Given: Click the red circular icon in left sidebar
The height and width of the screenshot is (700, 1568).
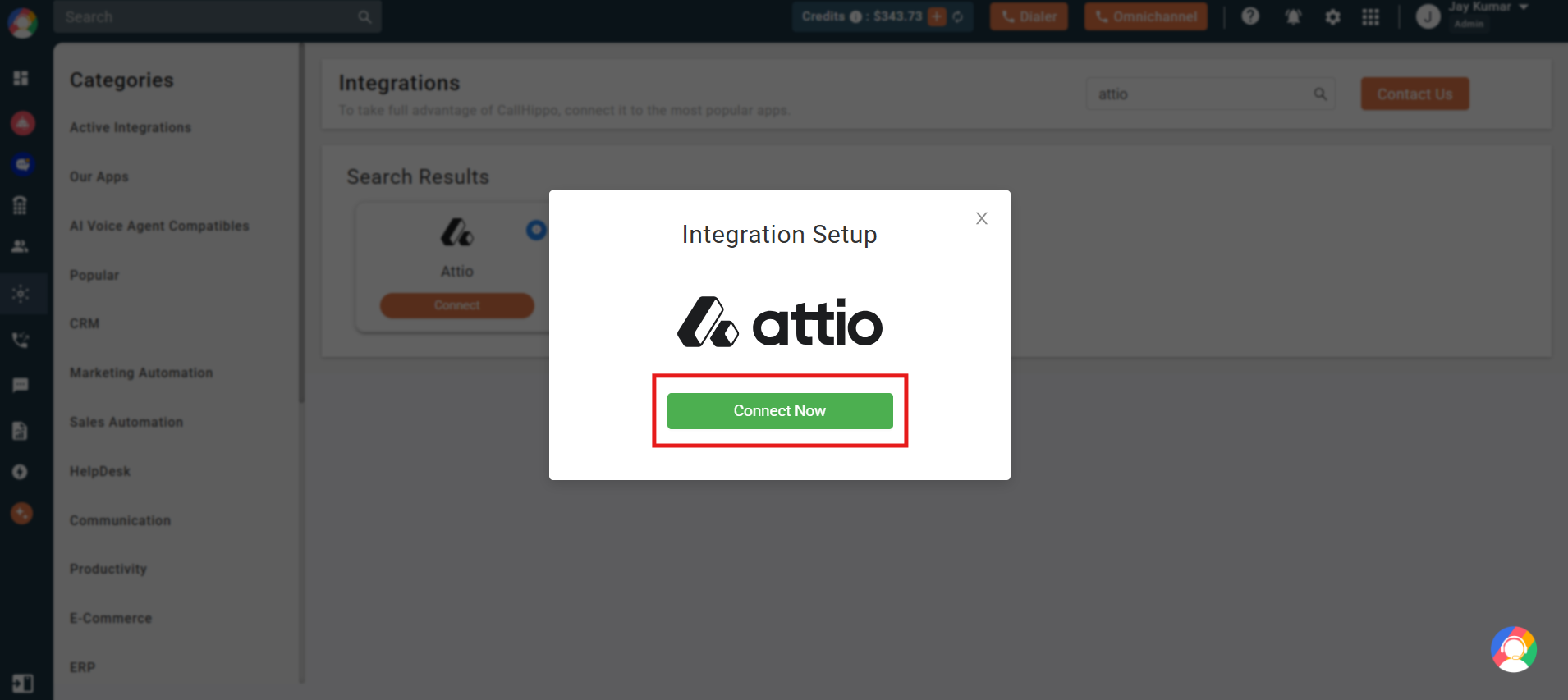Looking at the screenshot, I should (x=22, y=123).
